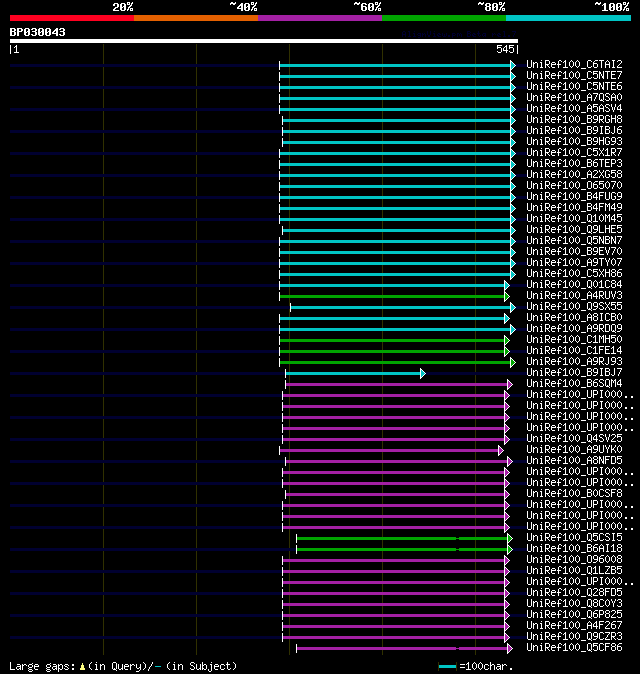
Task: Select the UniRef100_Q01C84 label
Action: coord(574,285)
